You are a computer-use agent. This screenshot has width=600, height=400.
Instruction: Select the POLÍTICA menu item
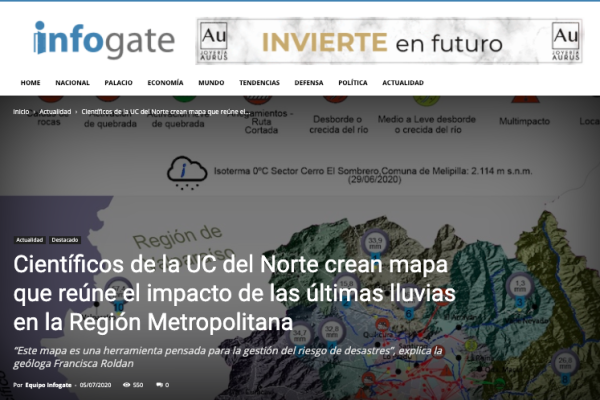click(353, 83)
